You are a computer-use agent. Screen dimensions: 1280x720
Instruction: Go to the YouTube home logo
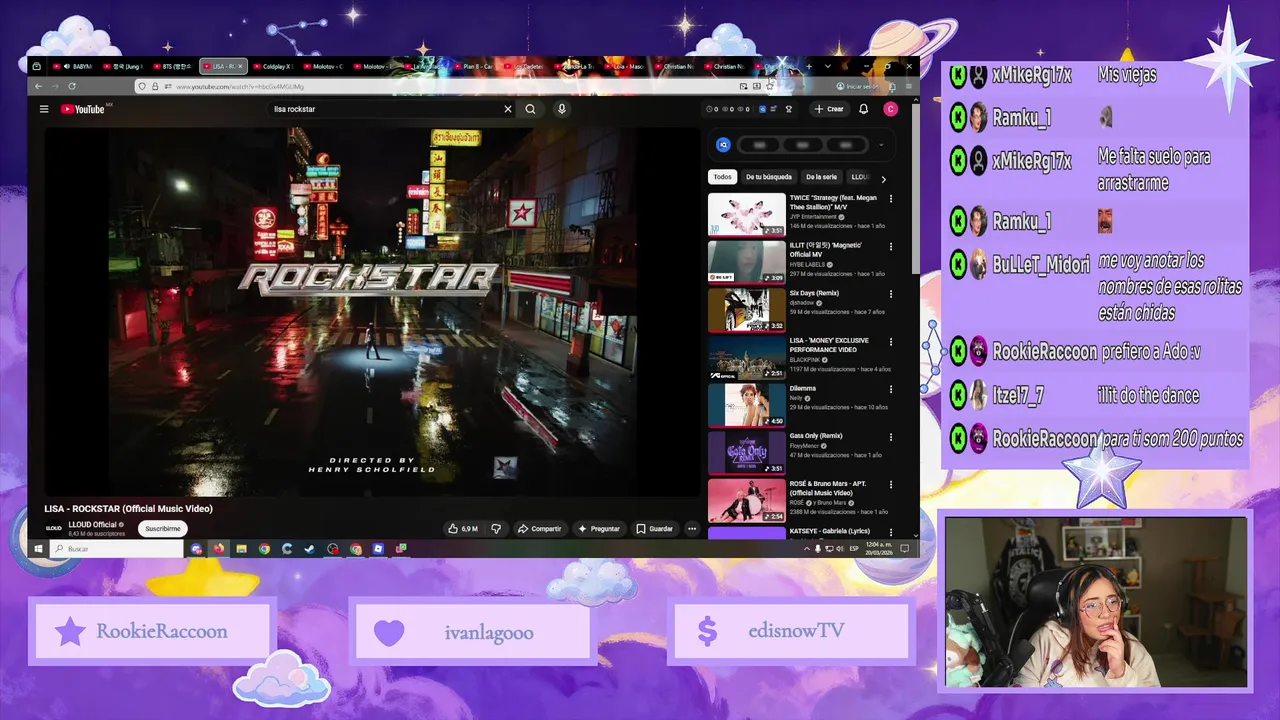tap(83, 109)
